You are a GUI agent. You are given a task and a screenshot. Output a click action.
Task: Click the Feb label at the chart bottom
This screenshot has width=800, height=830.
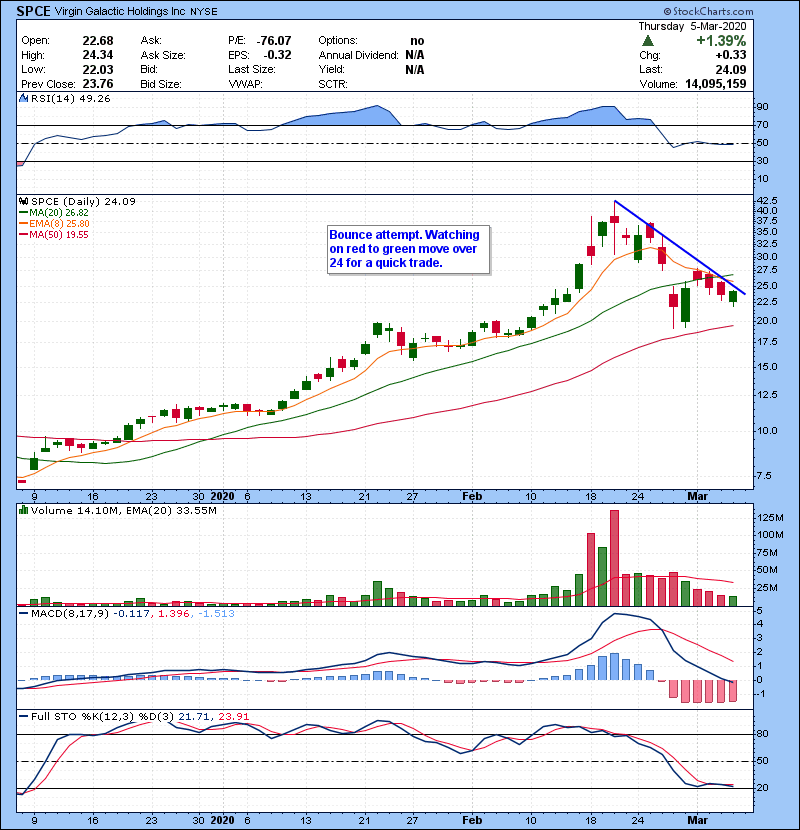pos(472,820)
